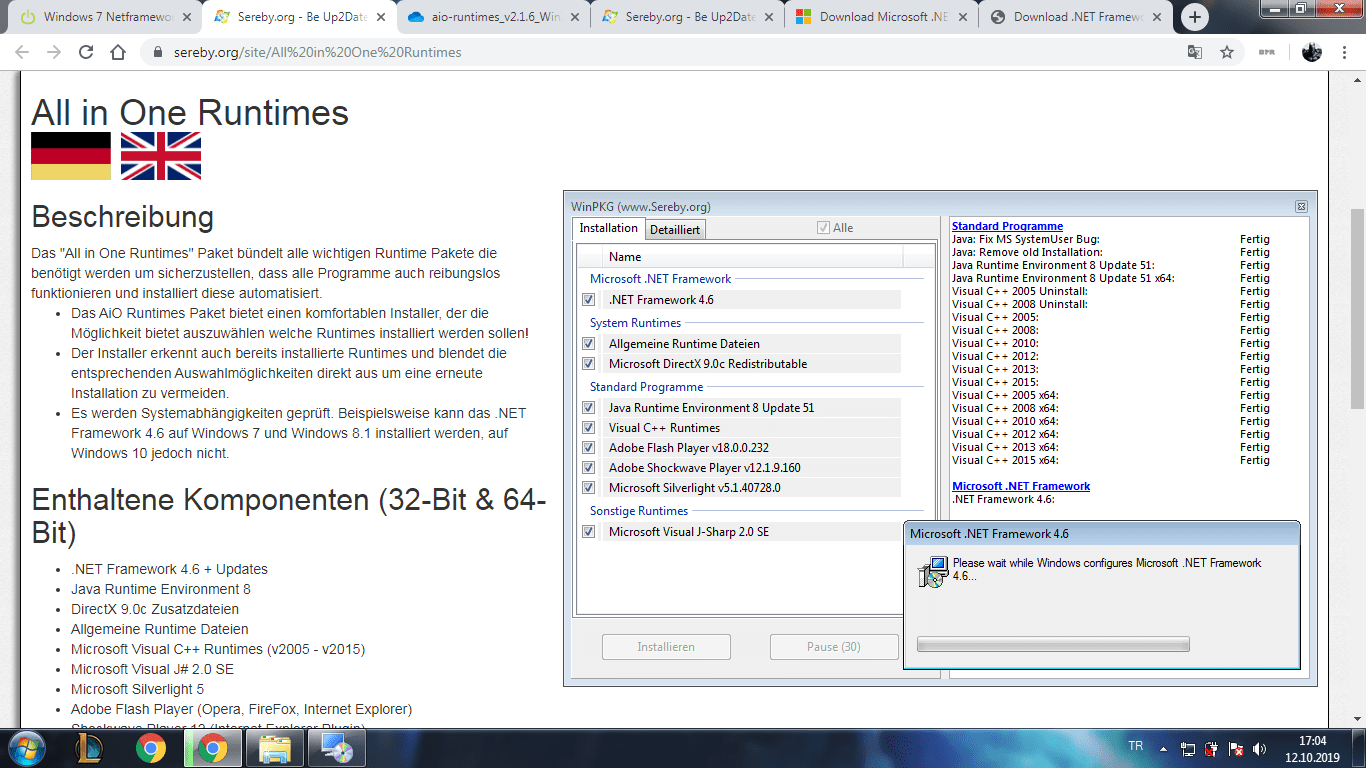Close the Download Microsoft .NET tab

962,17
